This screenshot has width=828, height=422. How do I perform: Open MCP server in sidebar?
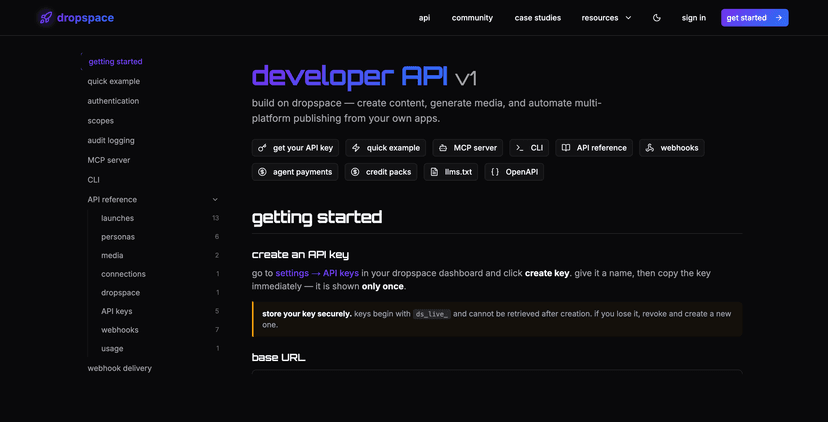pos(109,160)
